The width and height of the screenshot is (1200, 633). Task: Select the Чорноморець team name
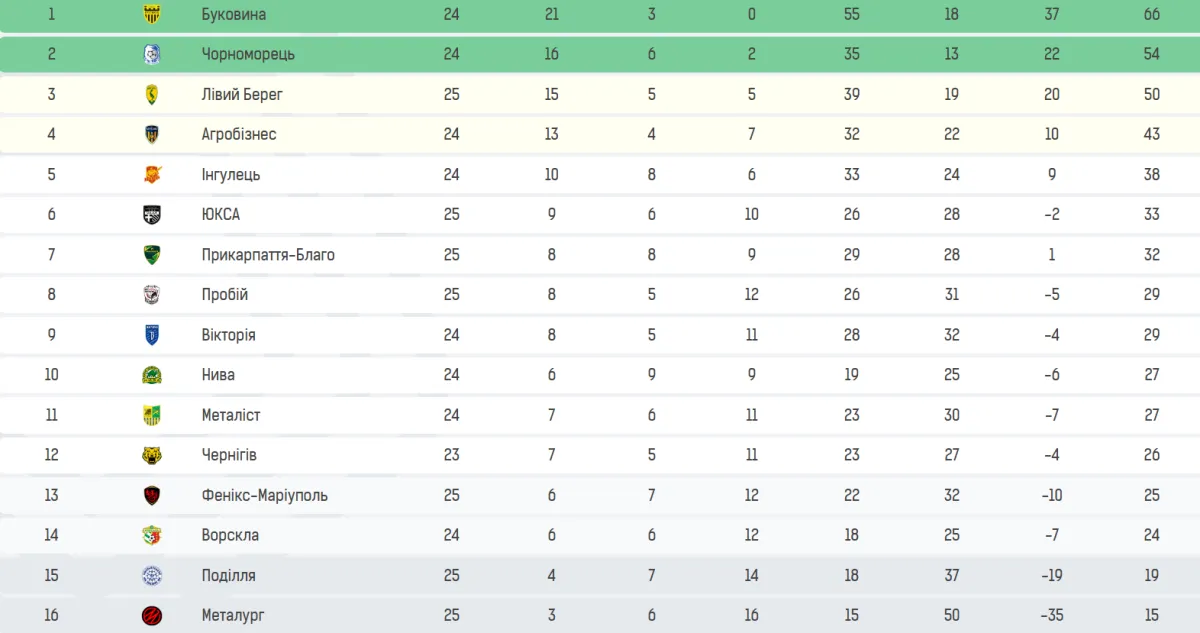pyautogui.click(x=248, y=54)
